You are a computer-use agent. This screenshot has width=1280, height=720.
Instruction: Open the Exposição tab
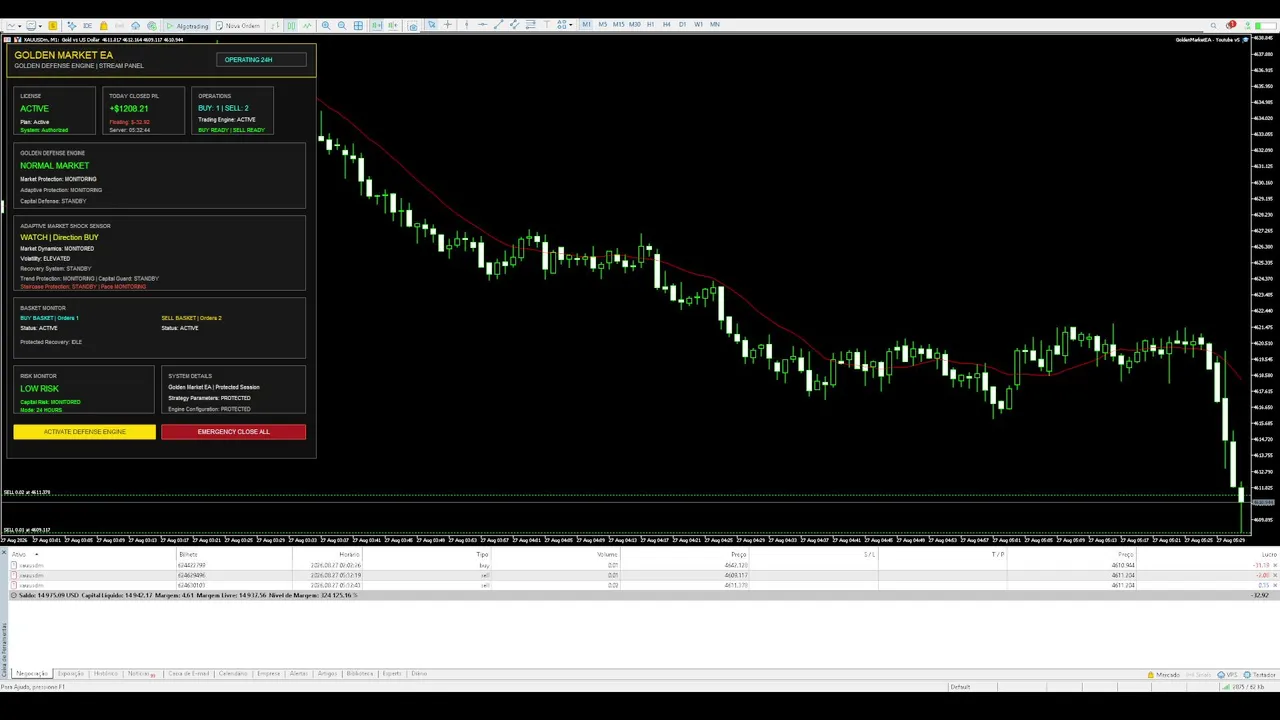click(71, 674)
